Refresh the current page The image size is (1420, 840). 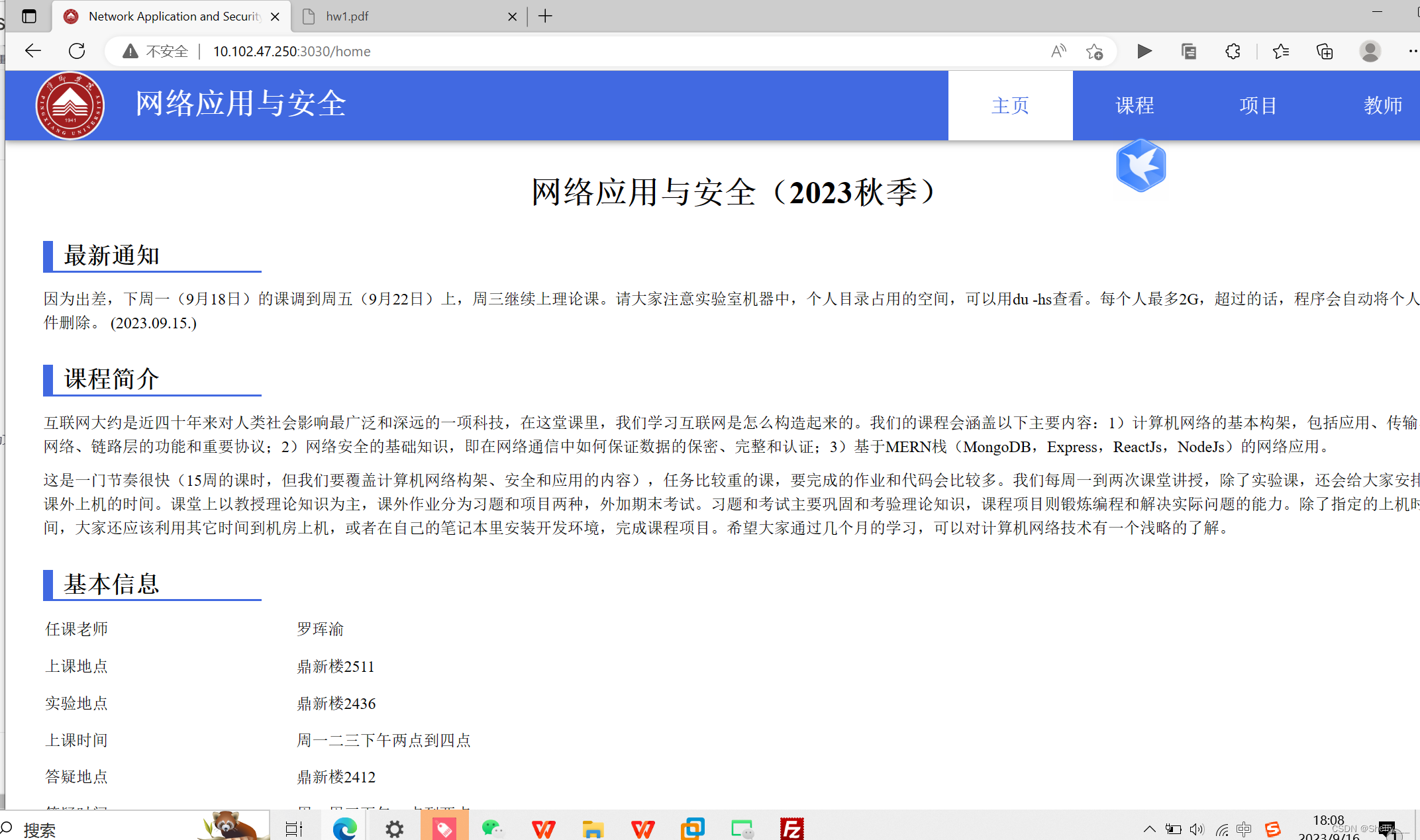pos(77,51)
